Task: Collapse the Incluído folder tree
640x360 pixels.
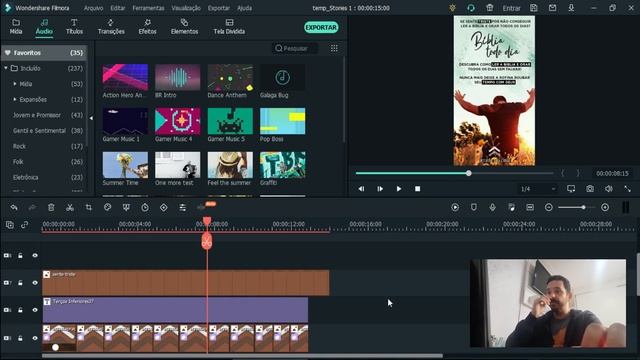Action: [x=6, y=68]
